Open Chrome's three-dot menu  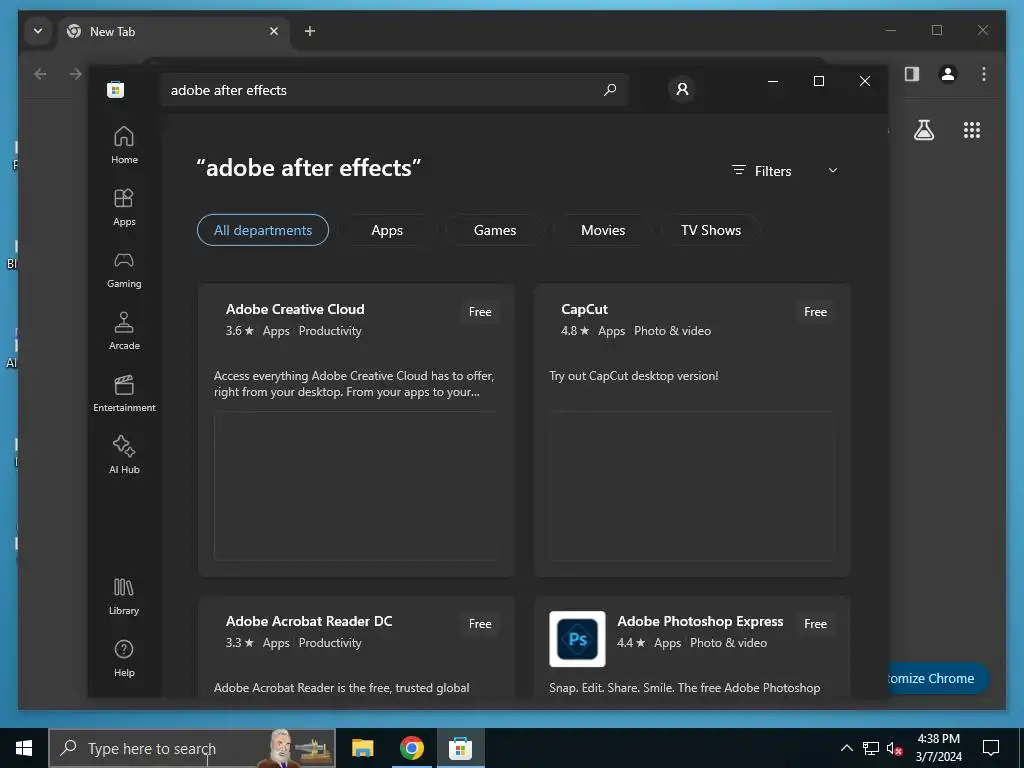point(984,74)
